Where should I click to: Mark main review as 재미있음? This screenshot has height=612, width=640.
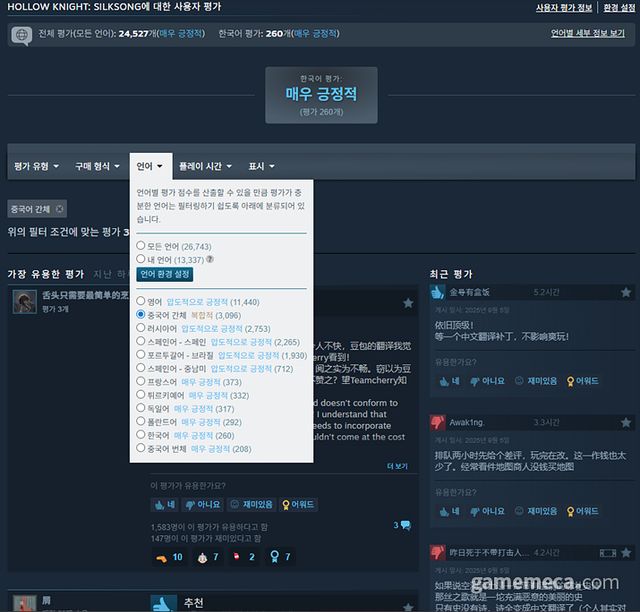pyautogui.click(x=251, y=505)
